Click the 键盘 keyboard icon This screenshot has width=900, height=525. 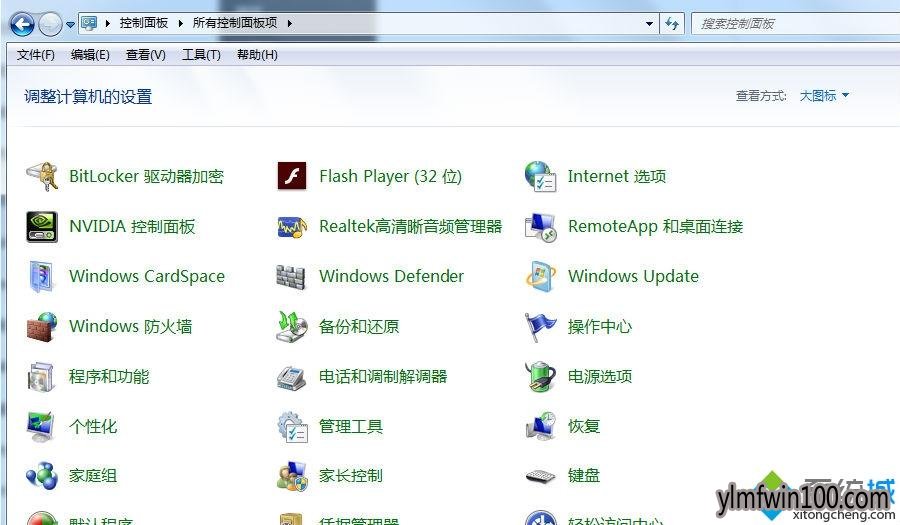coord(540,476)
